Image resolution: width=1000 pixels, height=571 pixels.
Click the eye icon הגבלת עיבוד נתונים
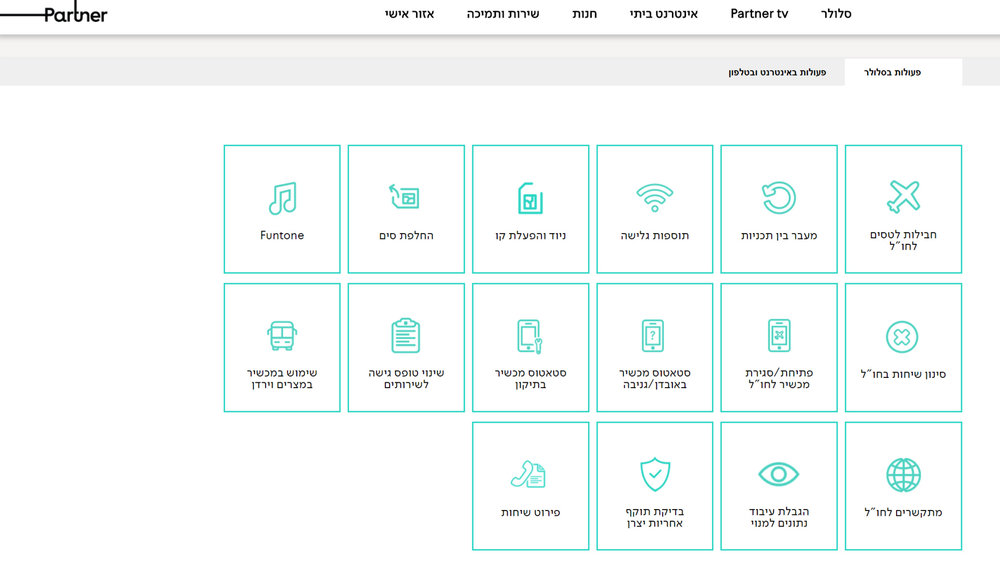(778, 474)
